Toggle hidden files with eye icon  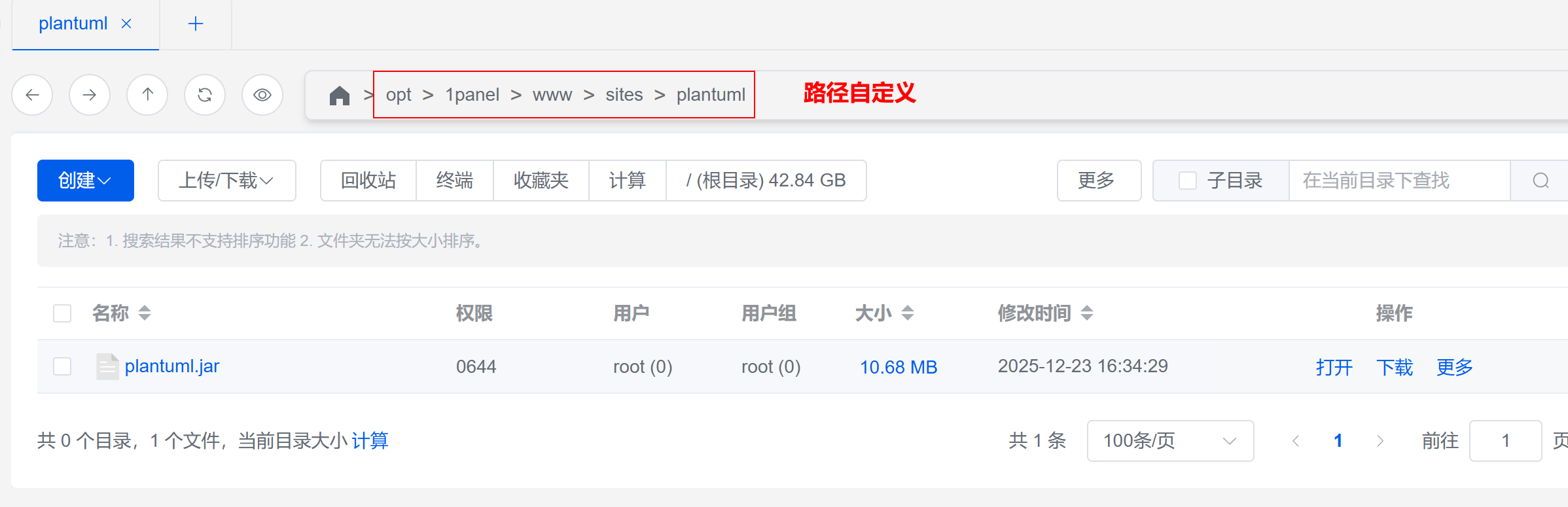coord(262,95)
